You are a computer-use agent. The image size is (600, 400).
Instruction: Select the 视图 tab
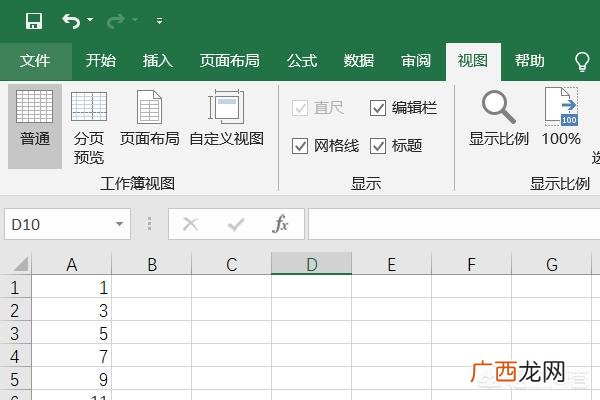point(473,60)
